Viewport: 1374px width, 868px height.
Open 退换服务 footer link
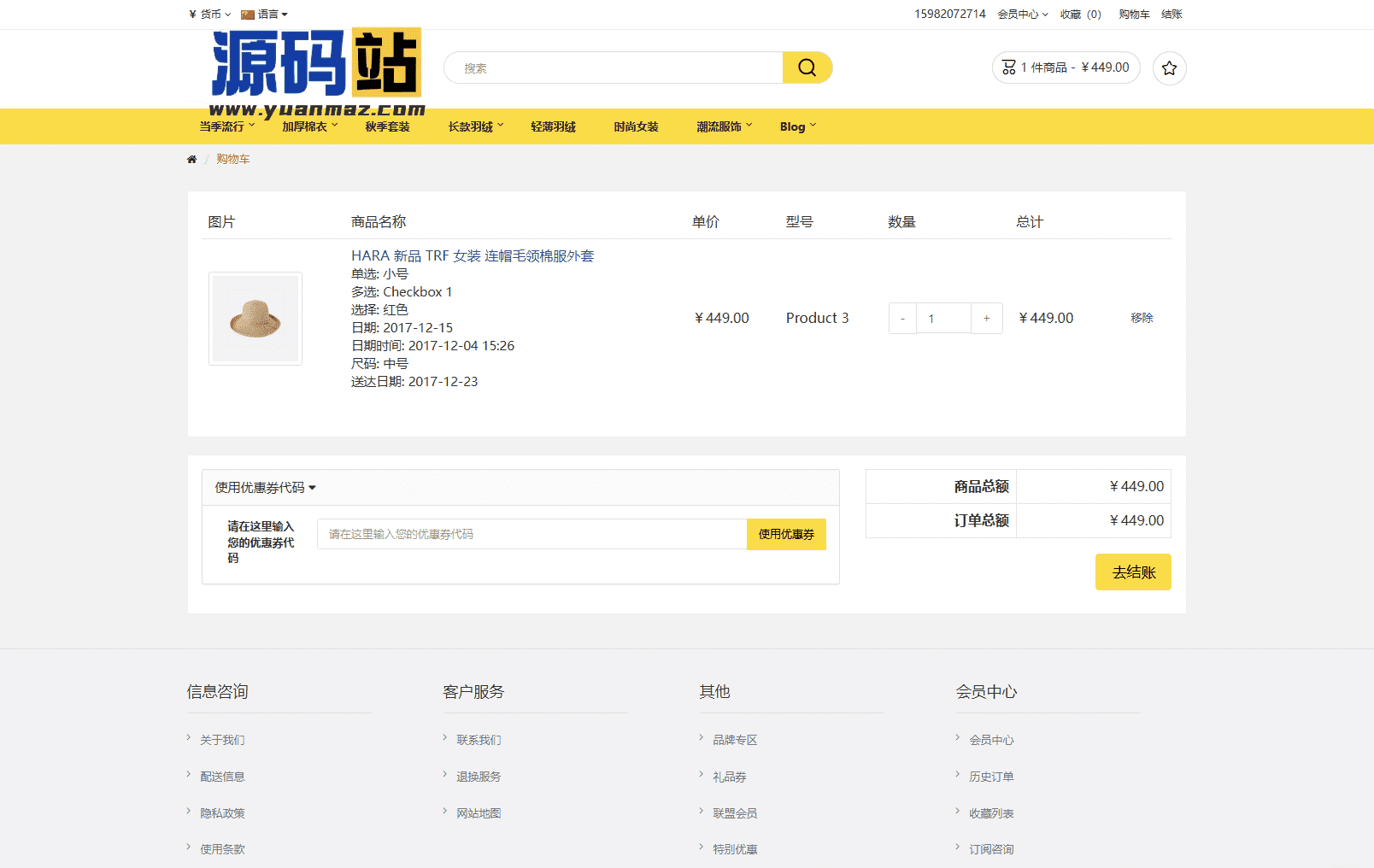tap(479, 777)
